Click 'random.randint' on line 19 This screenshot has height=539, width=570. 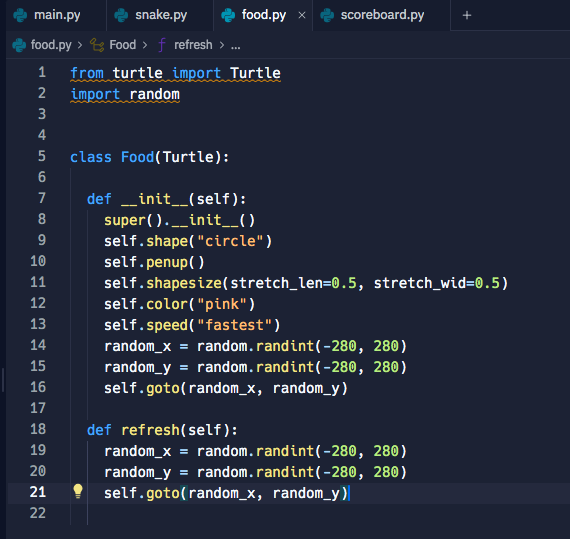tap(255, 451)
